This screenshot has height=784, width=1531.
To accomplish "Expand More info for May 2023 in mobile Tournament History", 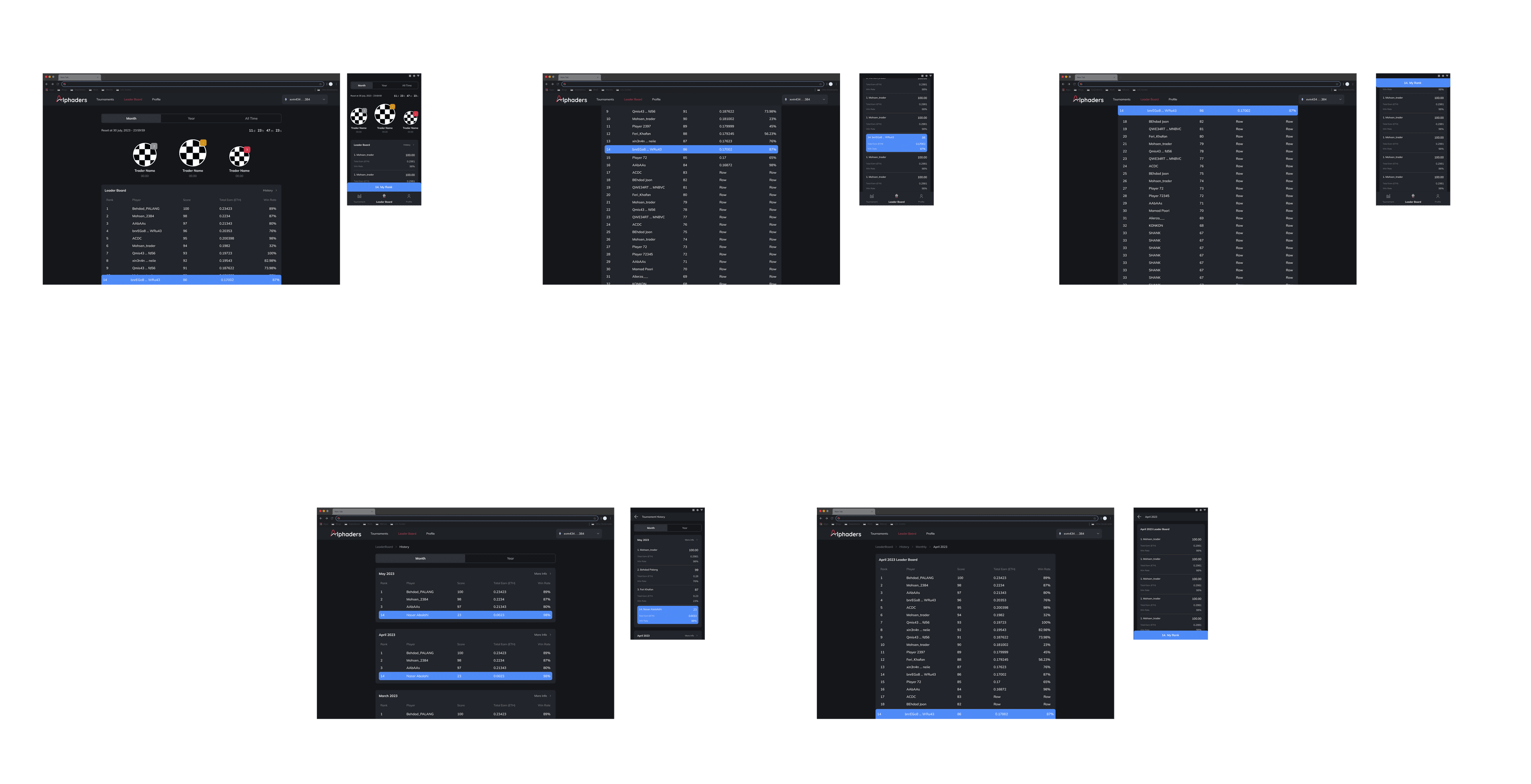I will point(691,540).
